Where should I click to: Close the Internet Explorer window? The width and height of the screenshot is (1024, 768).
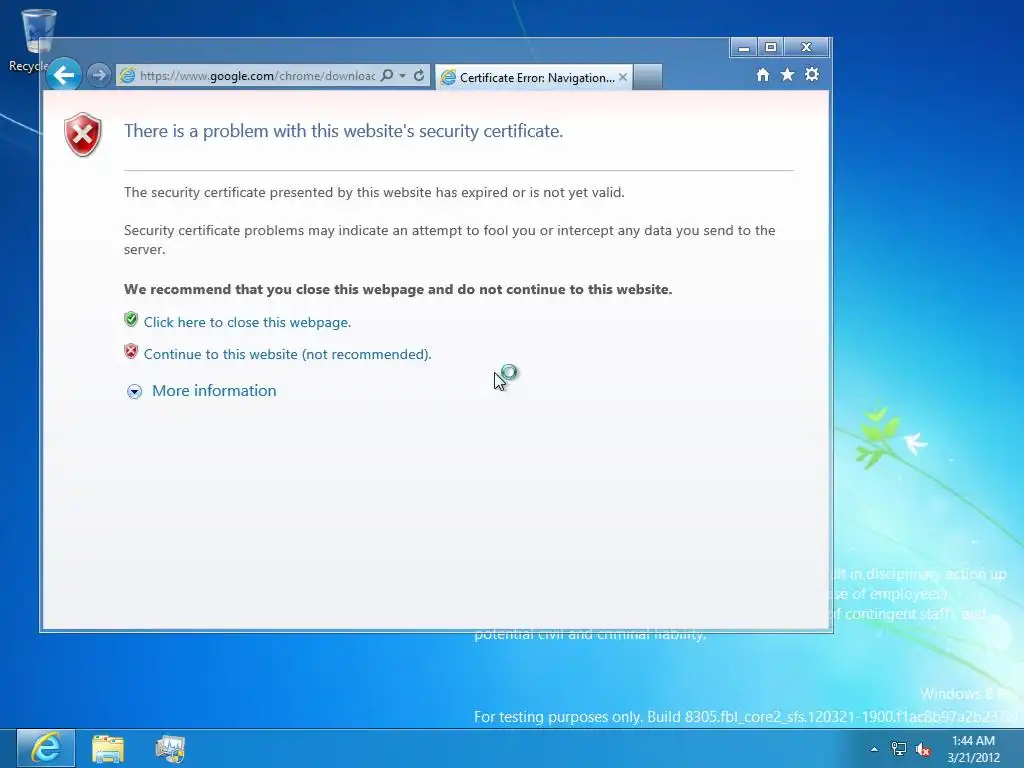pos(807,48)
